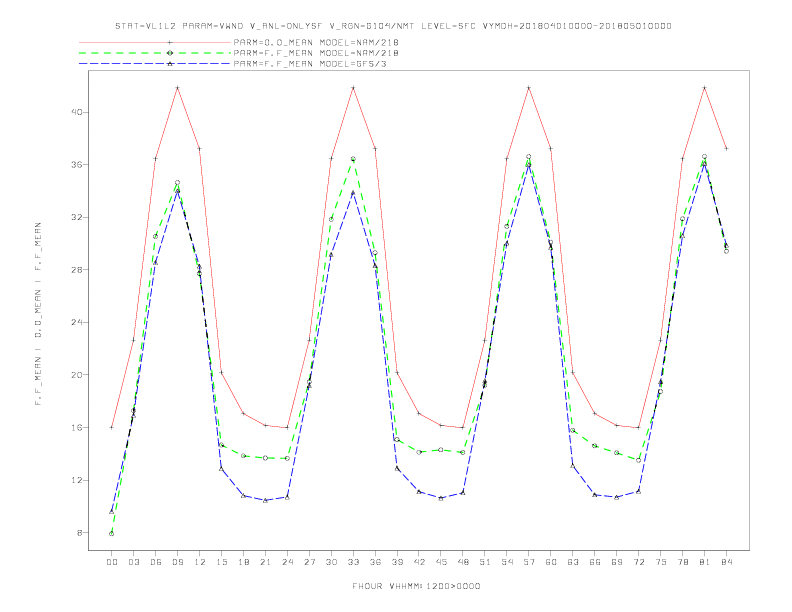This screenshot has height=612, width=792.
Task: Click red plus data point at hour 00
Action: point(112,427)
